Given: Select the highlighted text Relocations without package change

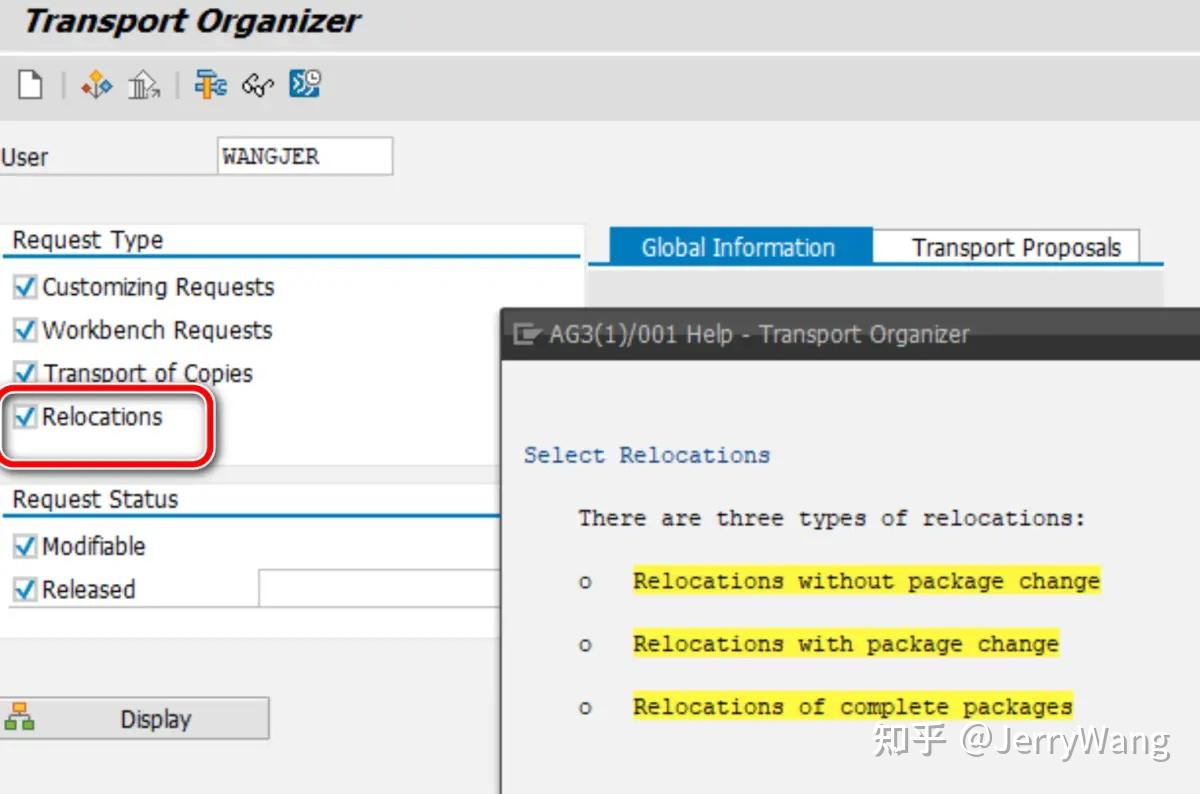Looking at the screenshot, I should tap(866, 581).
